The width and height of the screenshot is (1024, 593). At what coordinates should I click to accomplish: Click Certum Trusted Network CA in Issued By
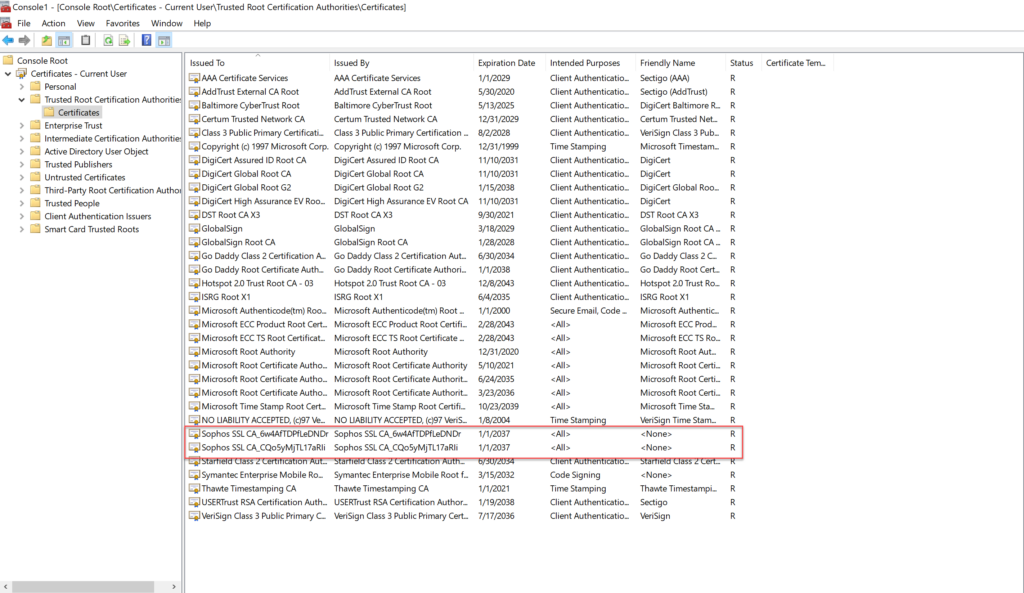click(385, 119)
